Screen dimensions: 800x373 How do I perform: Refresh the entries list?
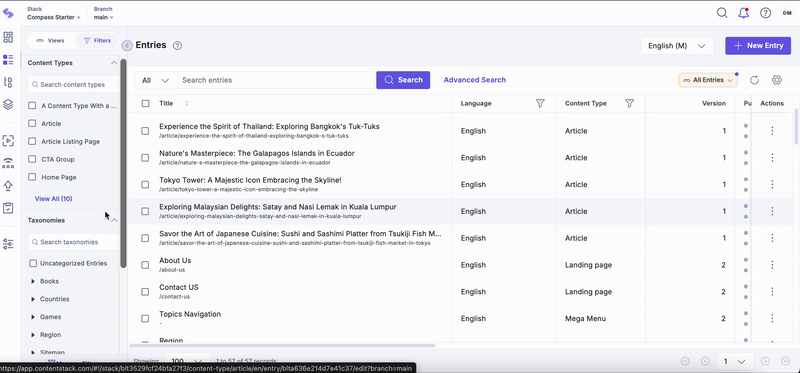click(x=755, y=80)
